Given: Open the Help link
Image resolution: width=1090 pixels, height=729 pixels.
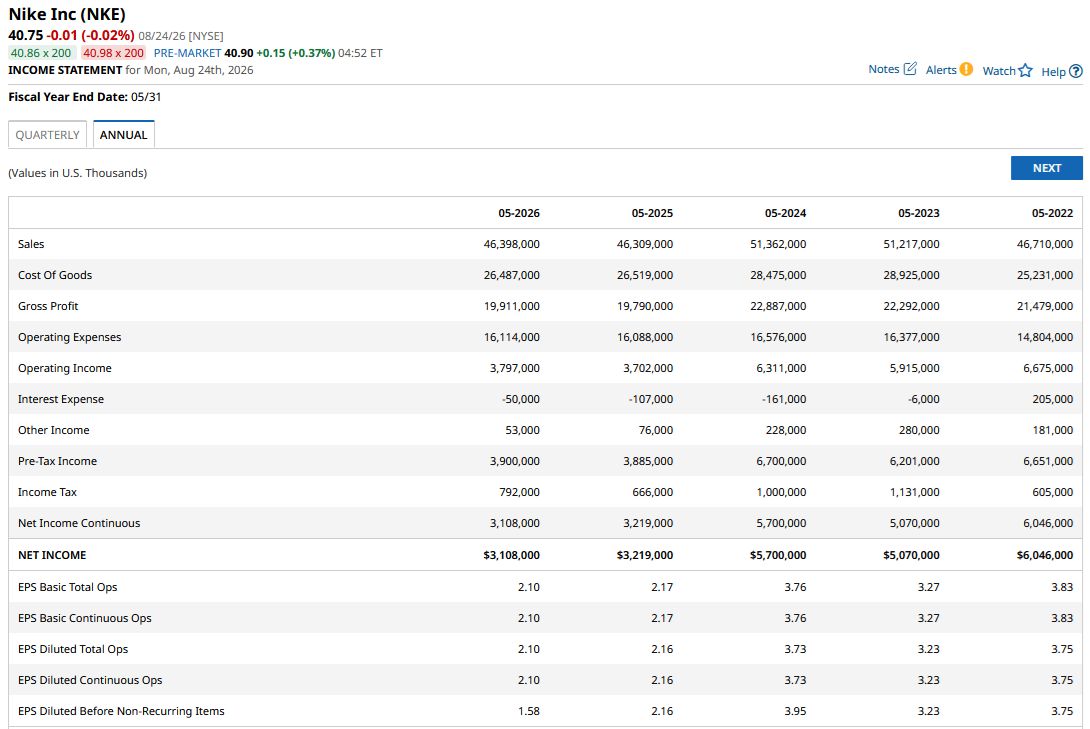Looking at the screenshot, I should tap(1053, 72).
